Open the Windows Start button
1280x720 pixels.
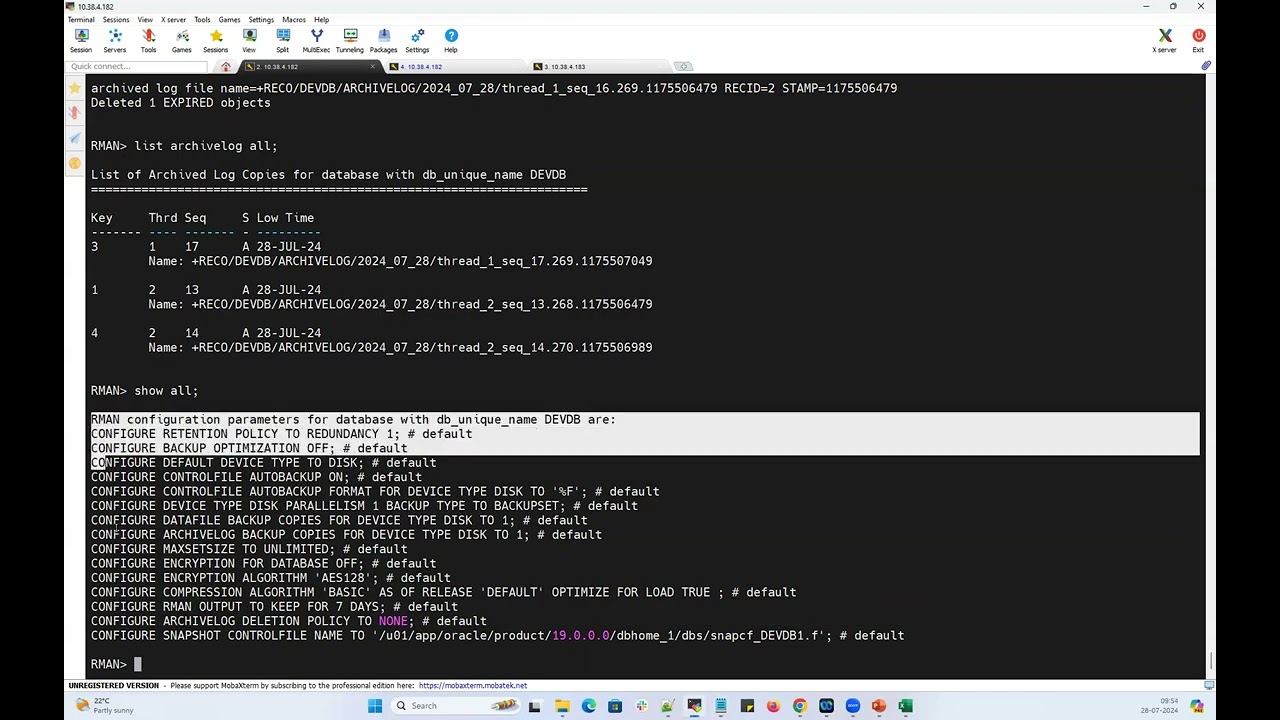pyautogui.click(x=375, y=706)
